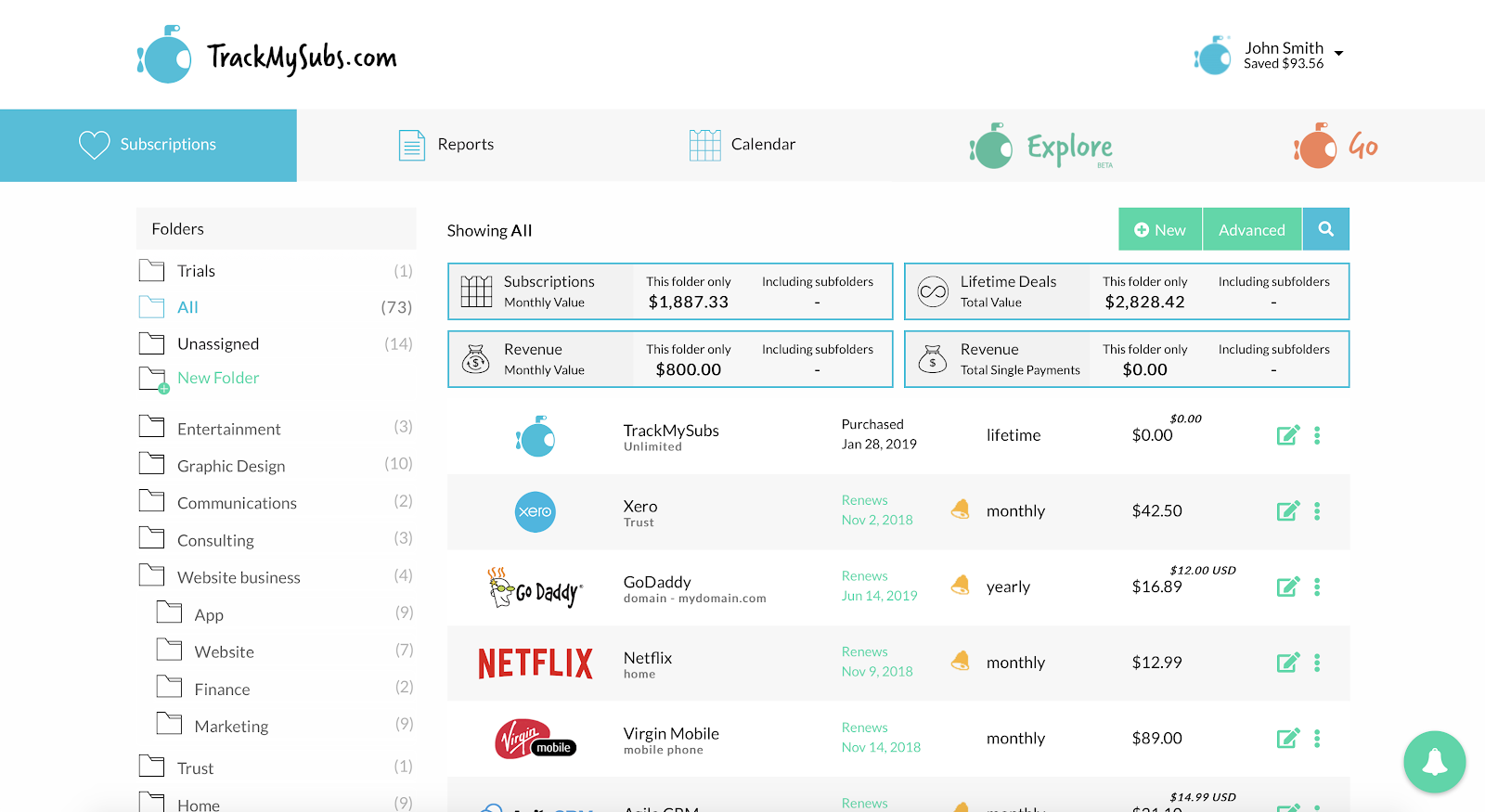
Task: Open the three-dot menu for Netflix
Action: pos(1317,663)
